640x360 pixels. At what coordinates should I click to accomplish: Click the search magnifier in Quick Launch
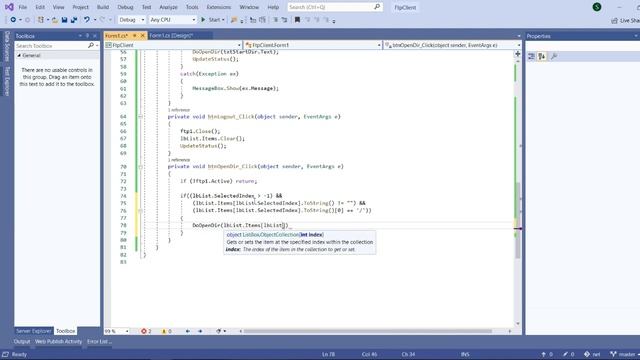click(377, 7)
